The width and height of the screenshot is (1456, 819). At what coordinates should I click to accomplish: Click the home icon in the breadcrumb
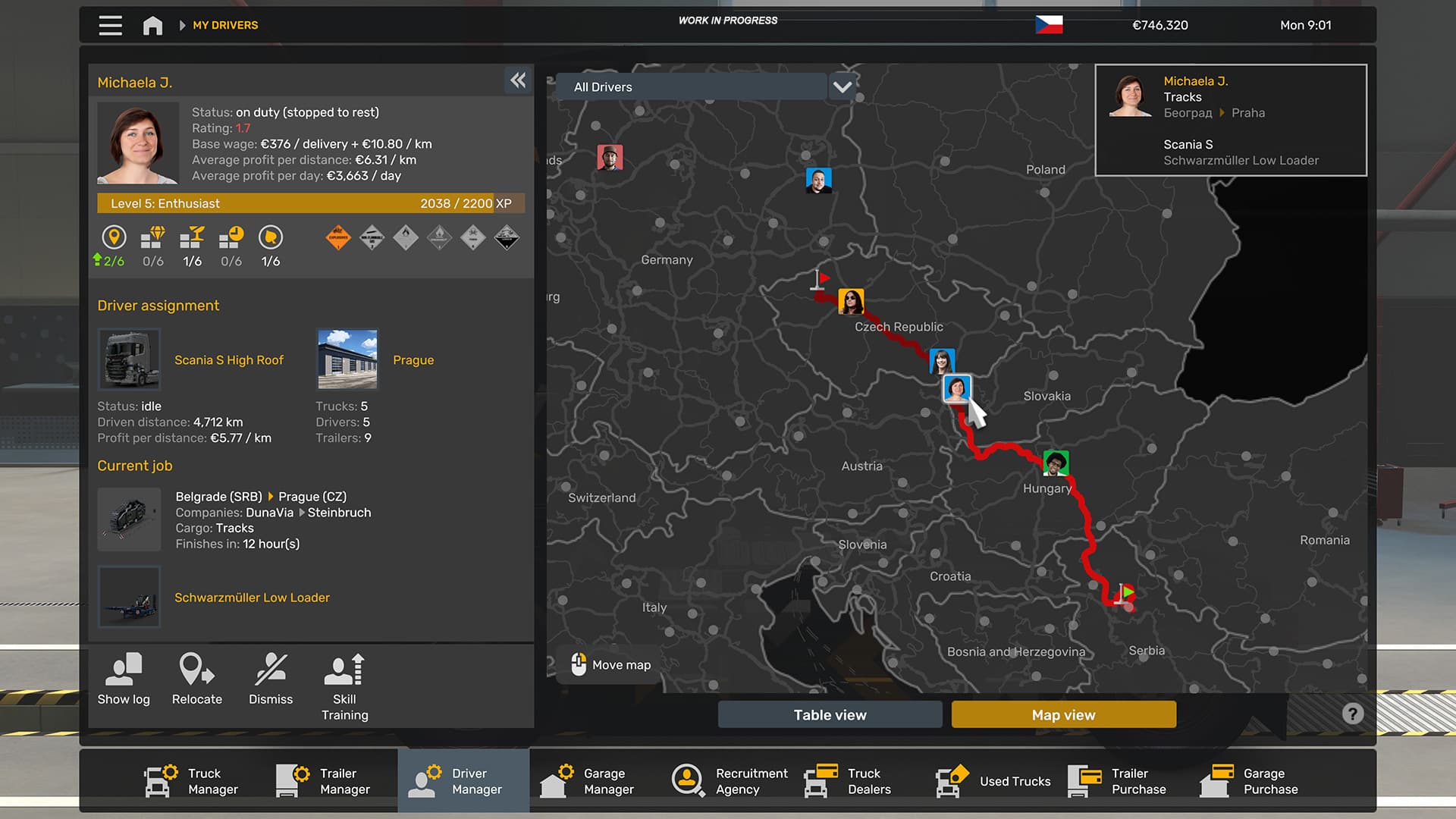tap(152, 25)
